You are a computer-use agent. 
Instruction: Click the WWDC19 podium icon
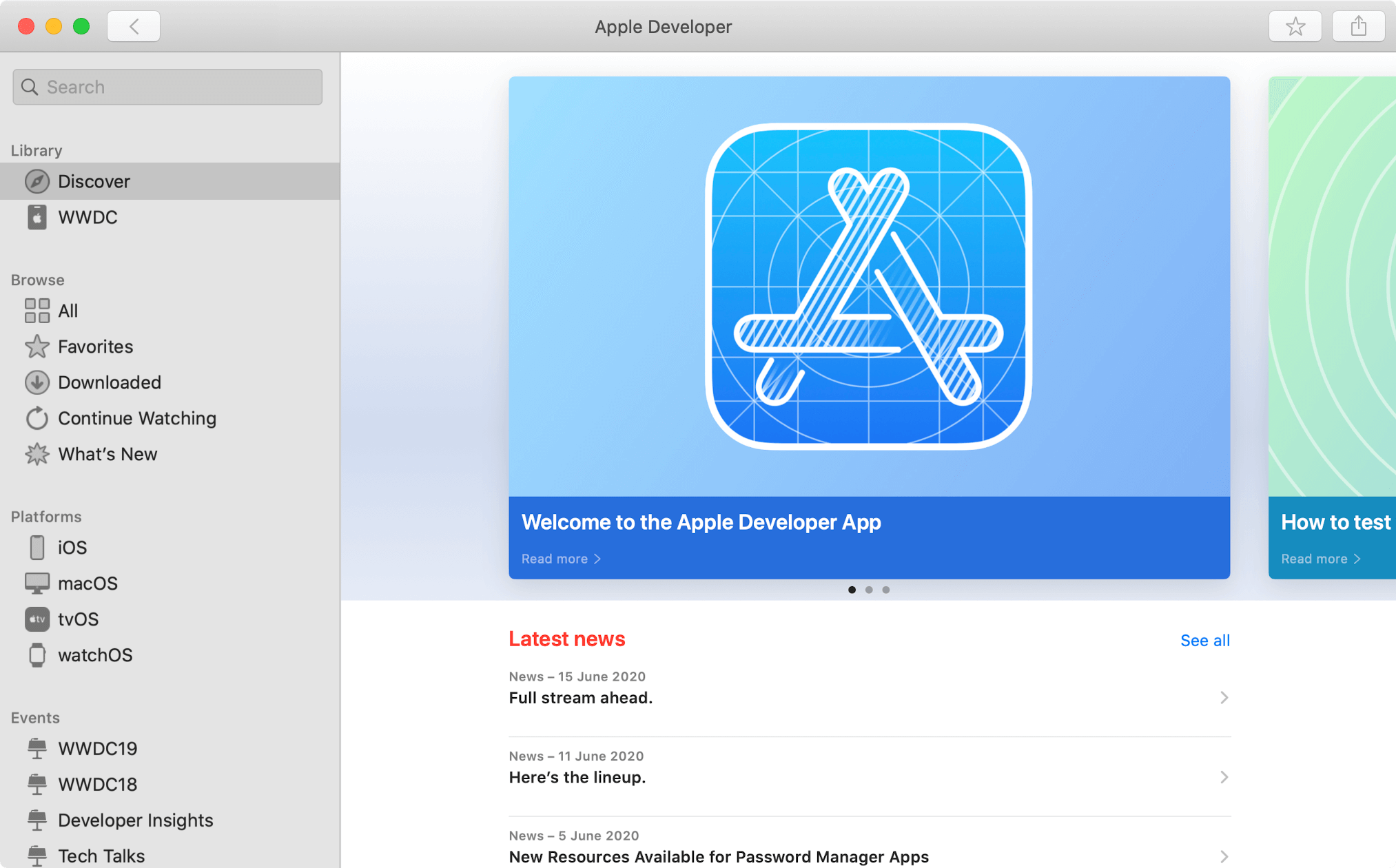click(x=37, y=748)
